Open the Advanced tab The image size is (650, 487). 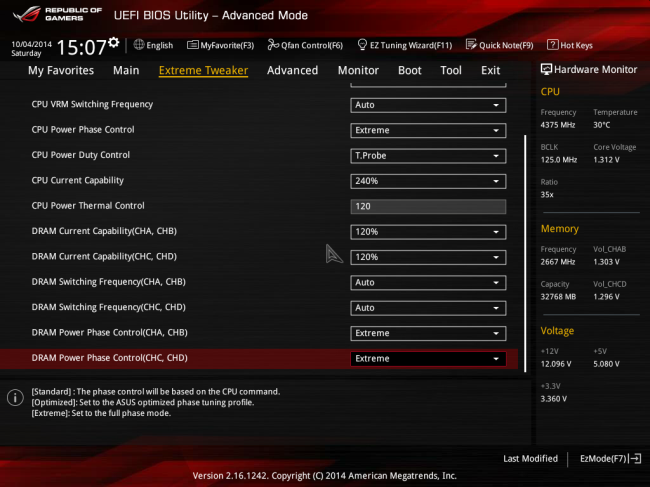pos(292,70)
